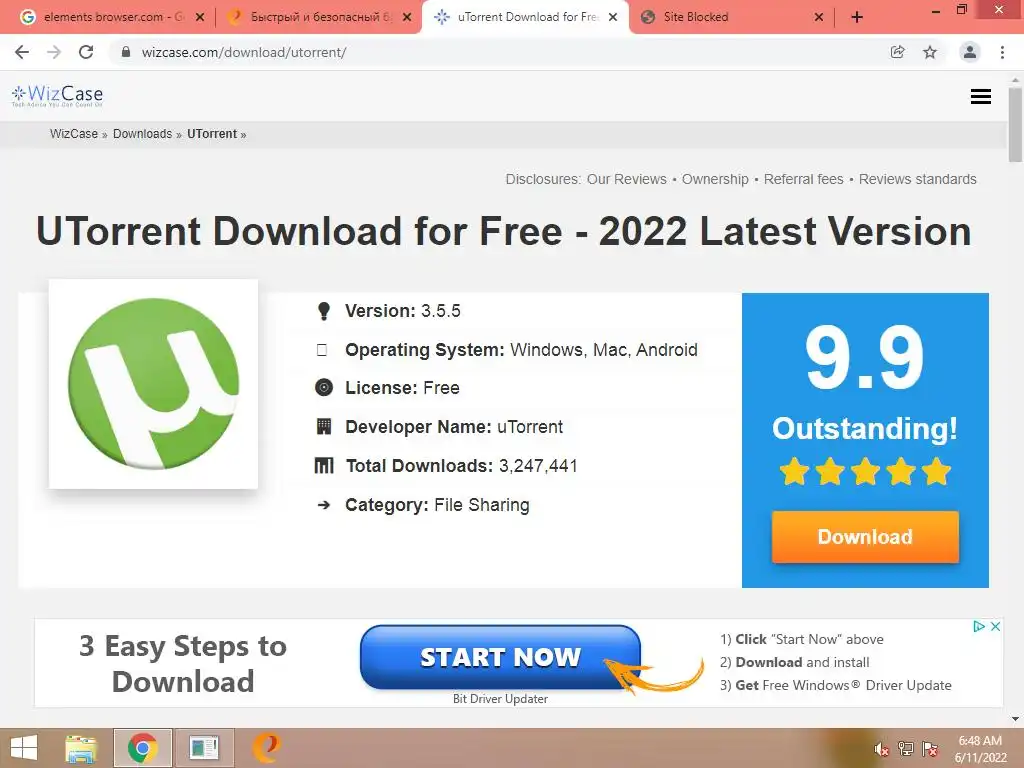Click the Downloads breadcrumb link
This screenshot has height=768, width=1024.
coord(142,134)
